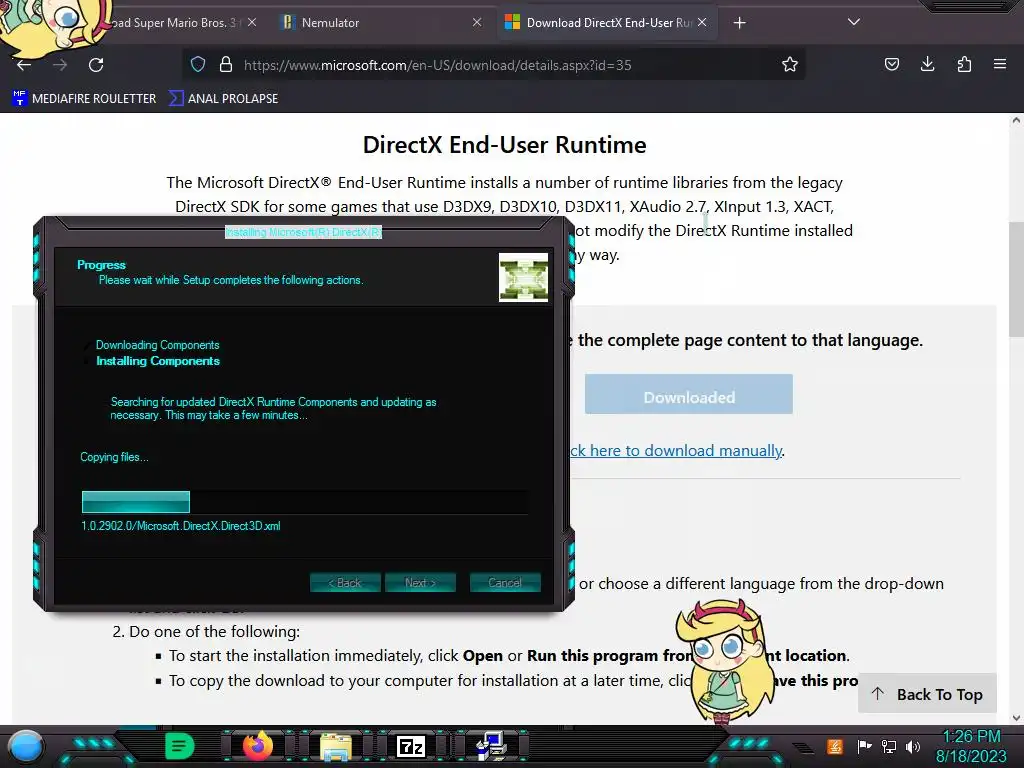Open the network tray icon
Viewport: 1024px width, 768px height.
(x=889, y=746)
